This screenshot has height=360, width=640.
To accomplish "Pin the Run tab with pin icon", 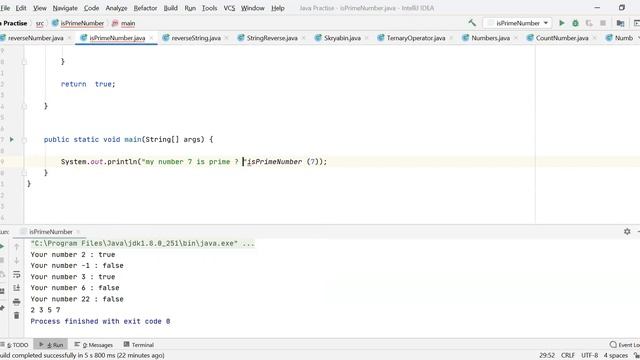I will pyautogui.click(x=2, y=308).
